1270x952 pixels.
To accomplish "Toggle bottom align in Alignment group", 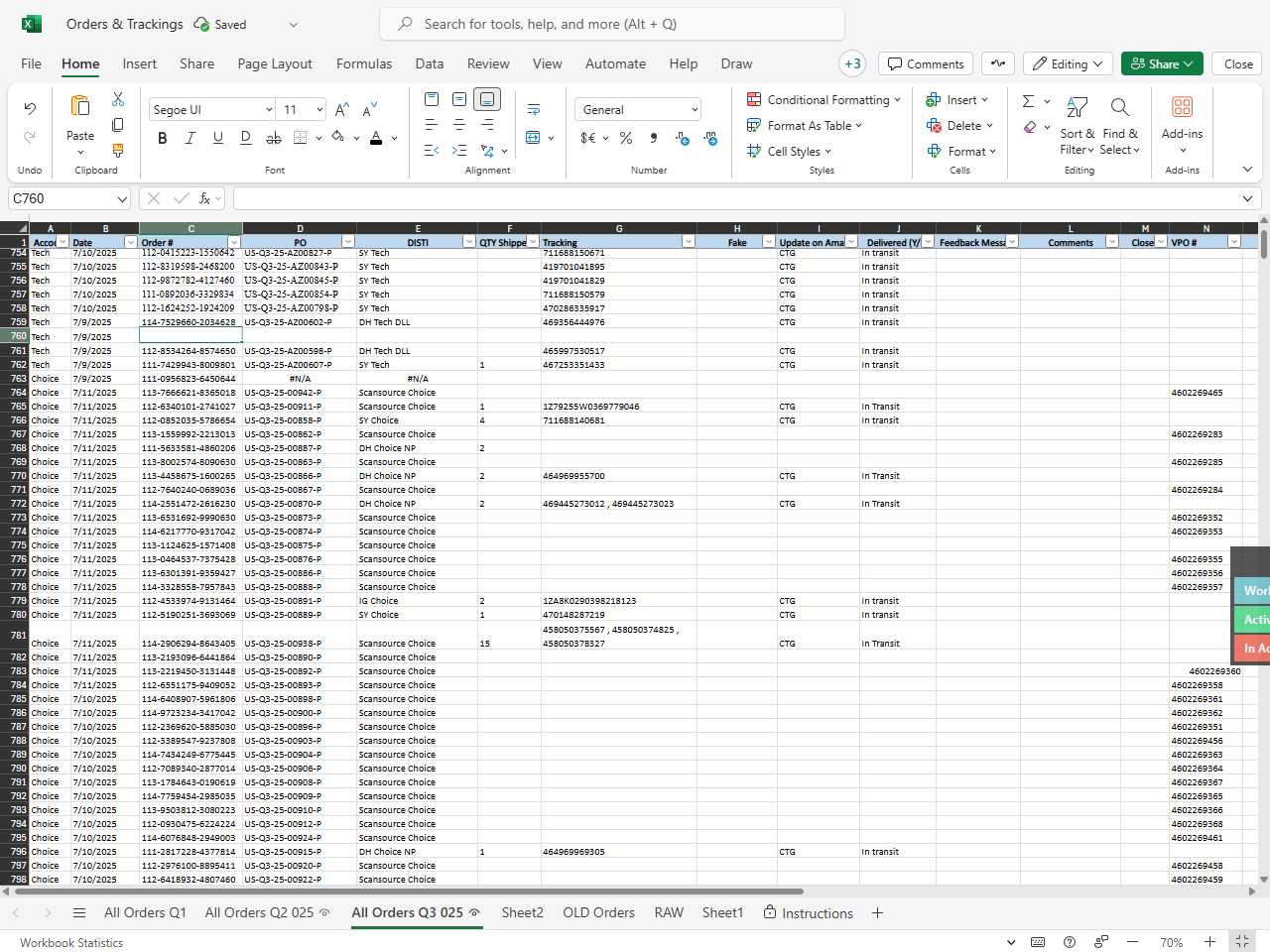I will 487,99.
